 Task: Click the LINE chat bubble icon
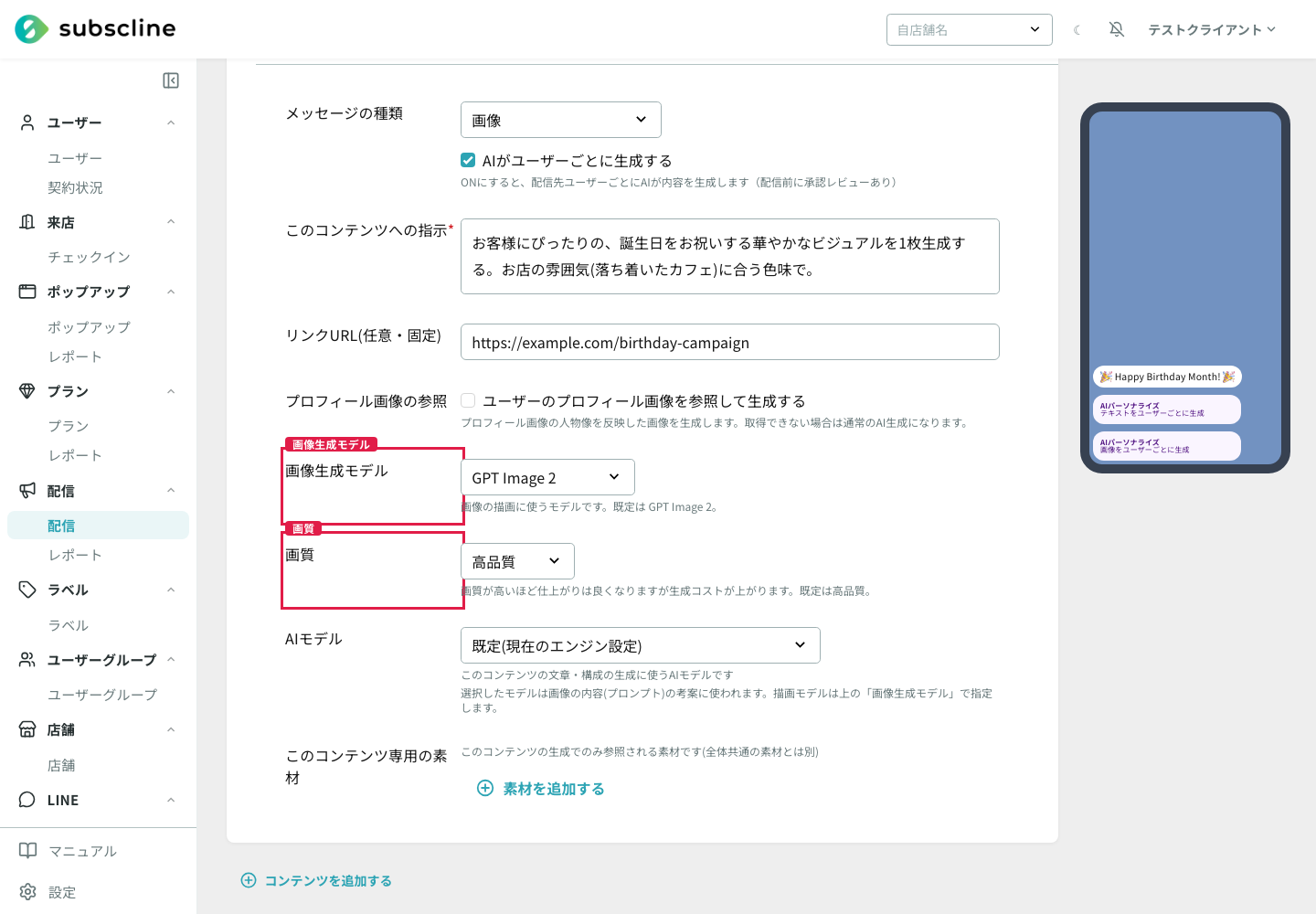27,800
